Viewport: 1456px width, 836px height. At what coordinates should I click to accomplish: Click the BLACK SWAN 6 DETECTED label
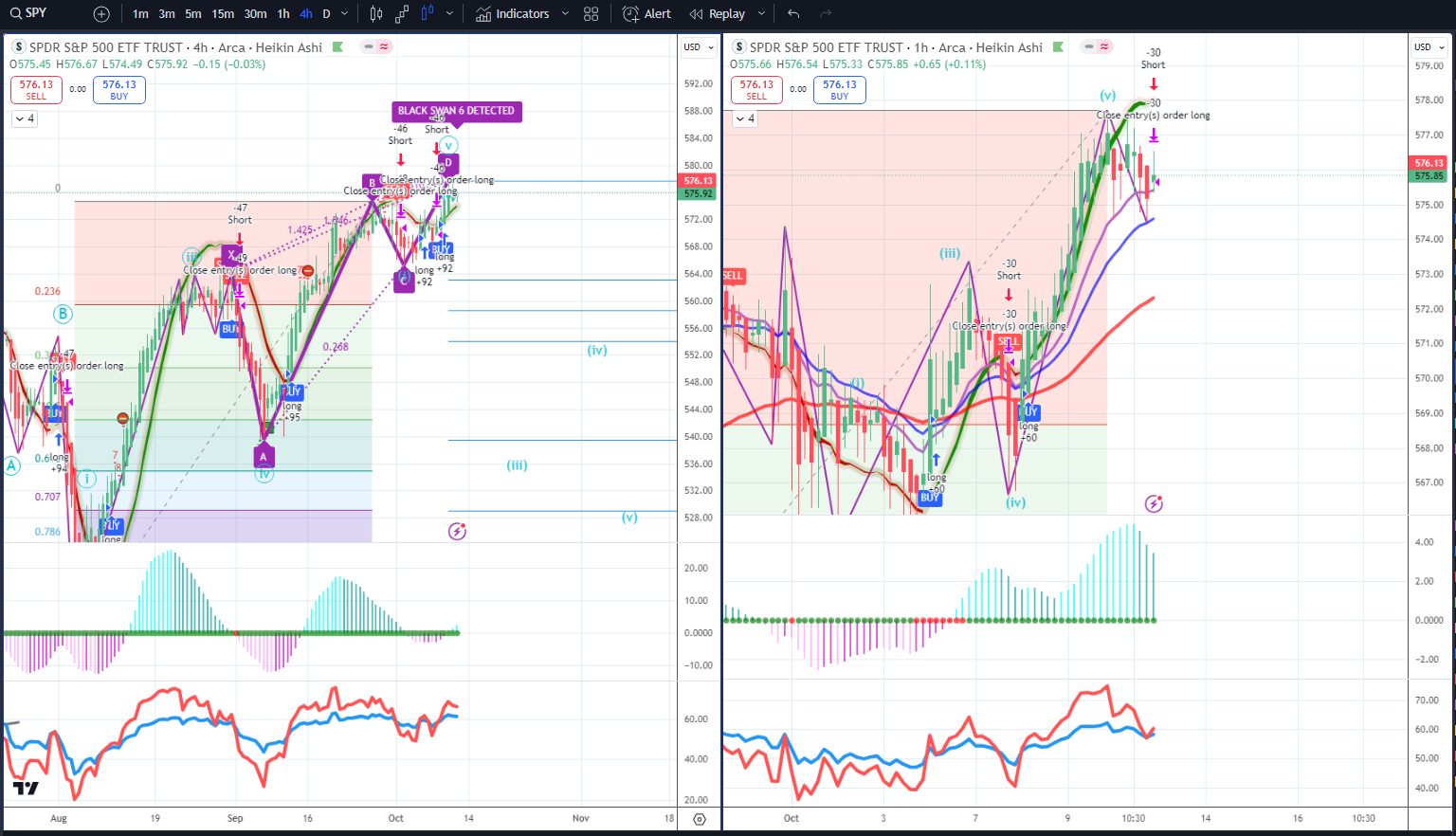pyautogui.click(x=456, y=111)
